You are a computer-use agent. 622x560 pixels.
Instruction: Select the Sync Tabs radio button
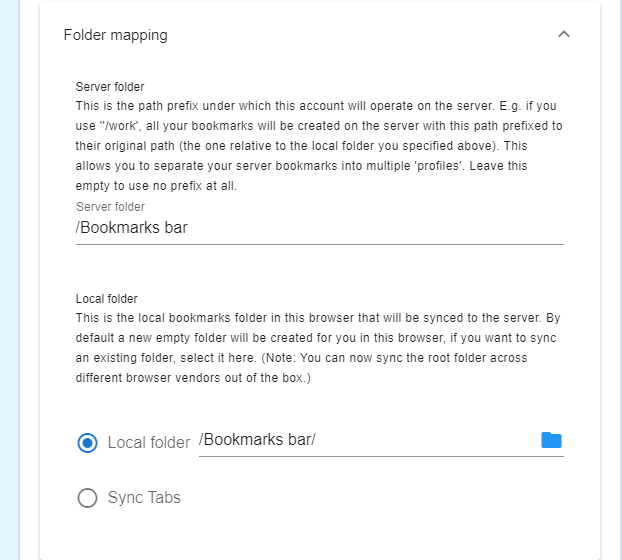tap(87, 498)
